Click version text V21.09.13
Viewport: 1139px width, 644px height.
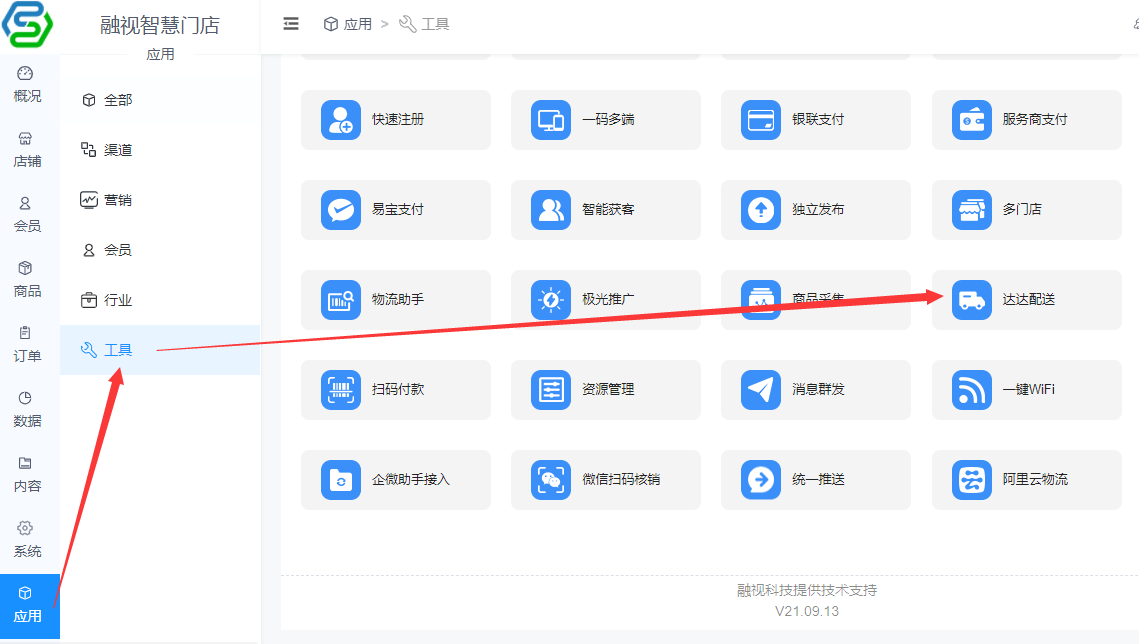point(807,611)
